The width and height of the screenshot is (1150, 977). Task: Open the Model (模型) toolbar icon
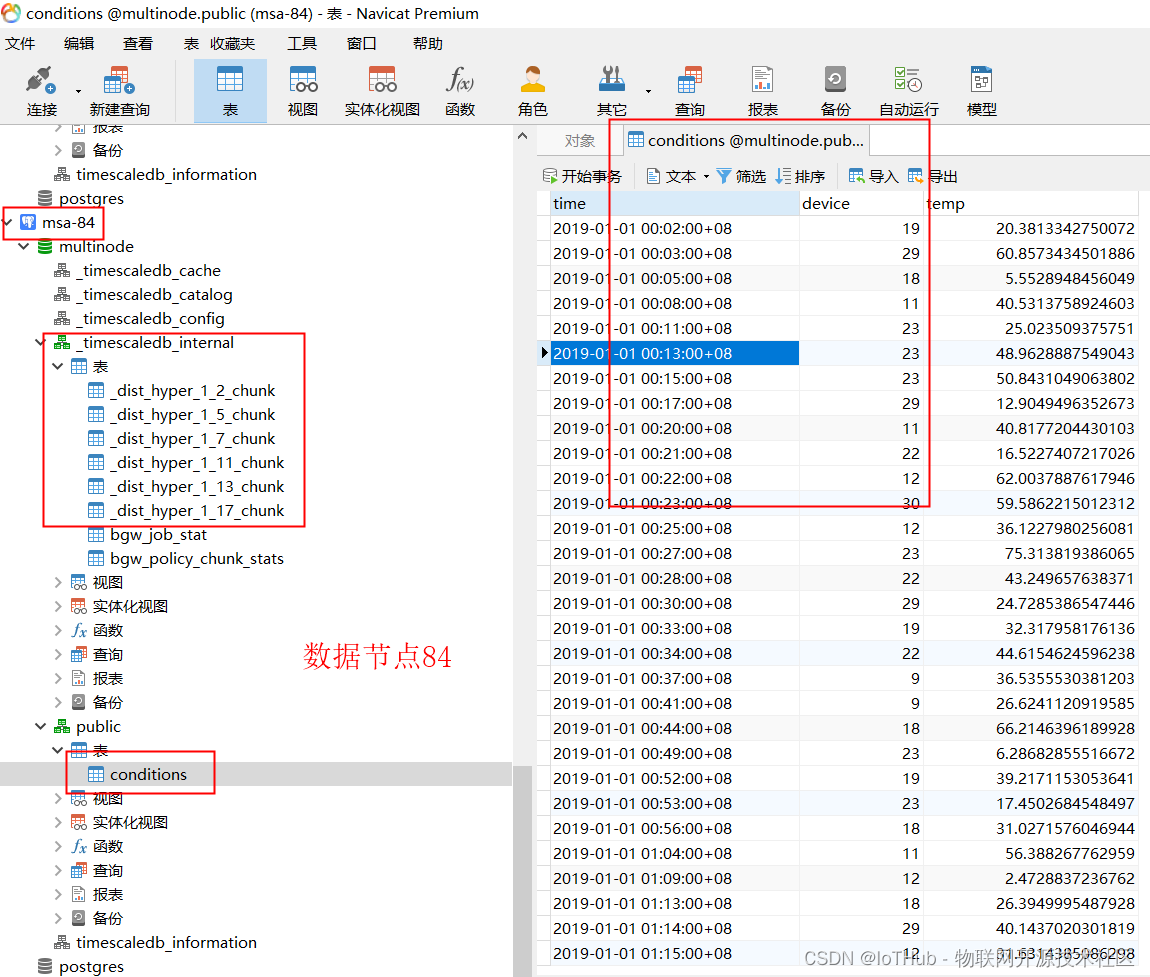click(x=981, y=91)
